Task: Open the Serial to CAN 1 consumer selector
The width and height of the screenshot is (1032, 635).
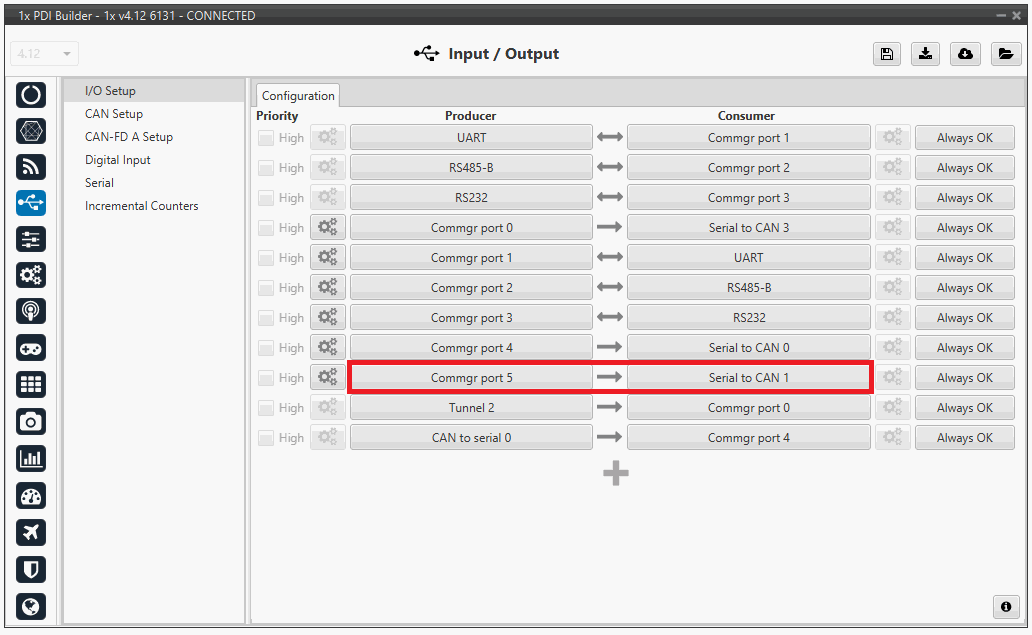Action: [x=748, y=378]
